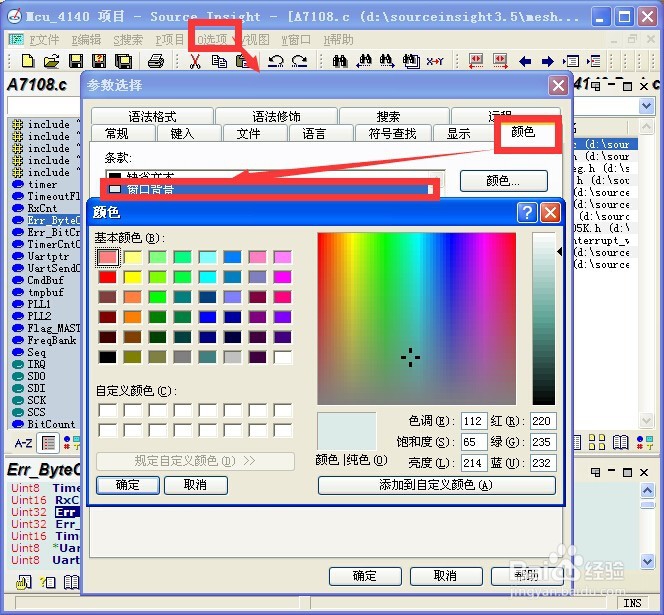Click the Undo arrow icon

tap(275, 61)
